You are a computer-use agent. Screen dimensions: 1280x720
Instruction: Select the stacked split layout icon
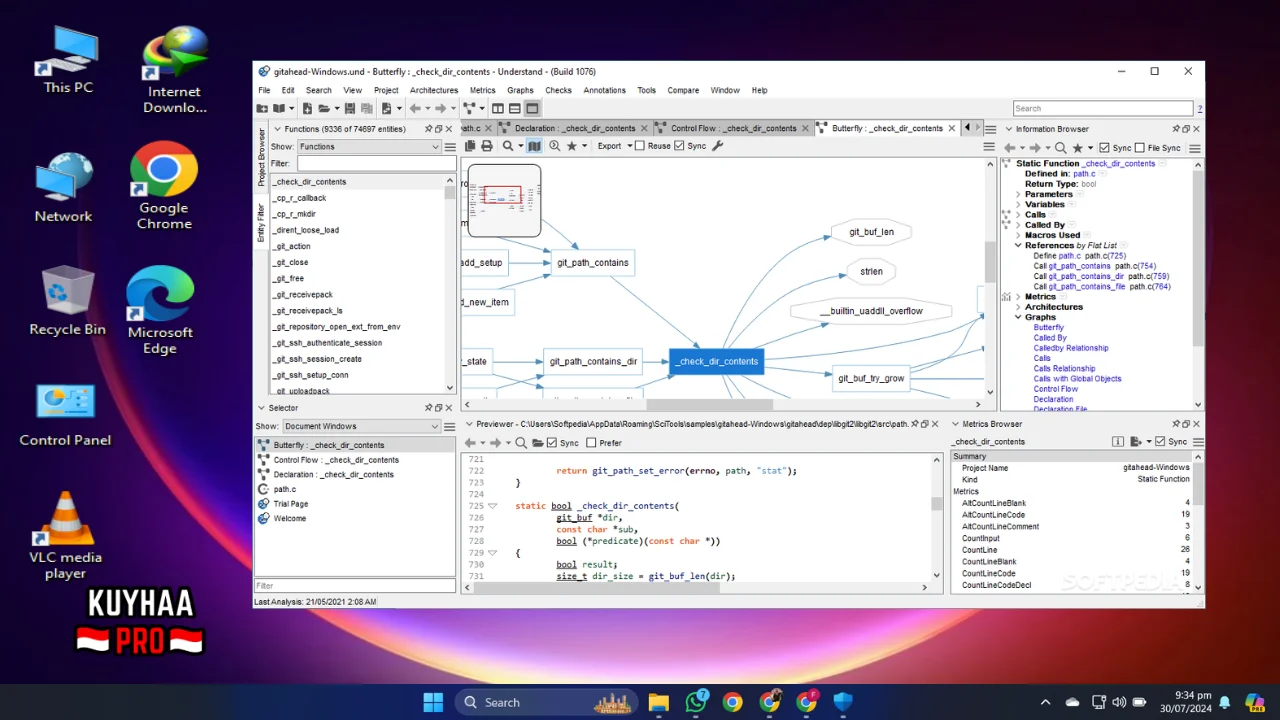coord(514,108)
